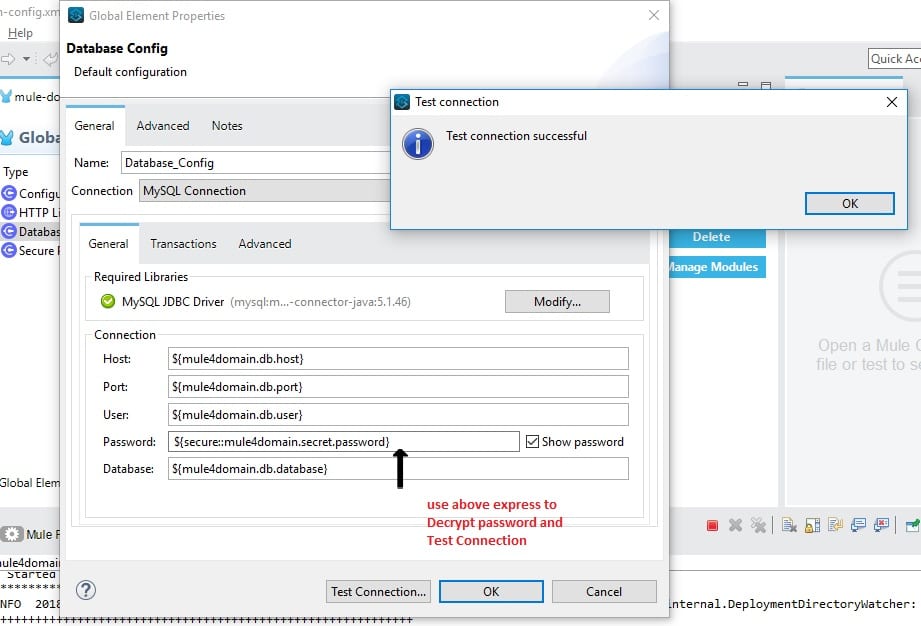The height and width of the screenshot is (626, 921).
Task: Click the Database input field
Action: tap(398, 469)
